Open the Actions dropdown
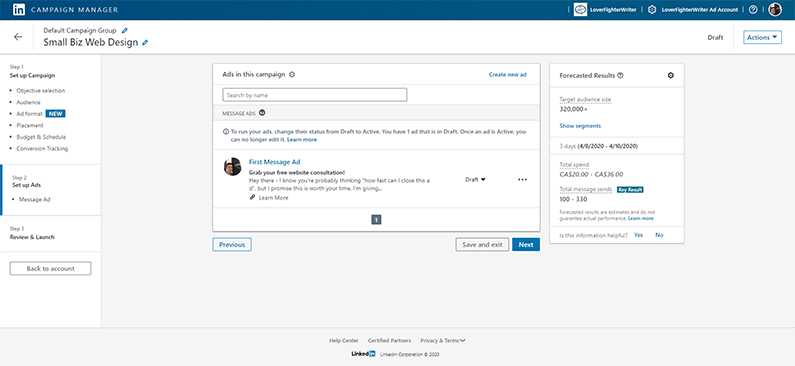The width and height of the screenshot is (795, 366). coord(762,37)
